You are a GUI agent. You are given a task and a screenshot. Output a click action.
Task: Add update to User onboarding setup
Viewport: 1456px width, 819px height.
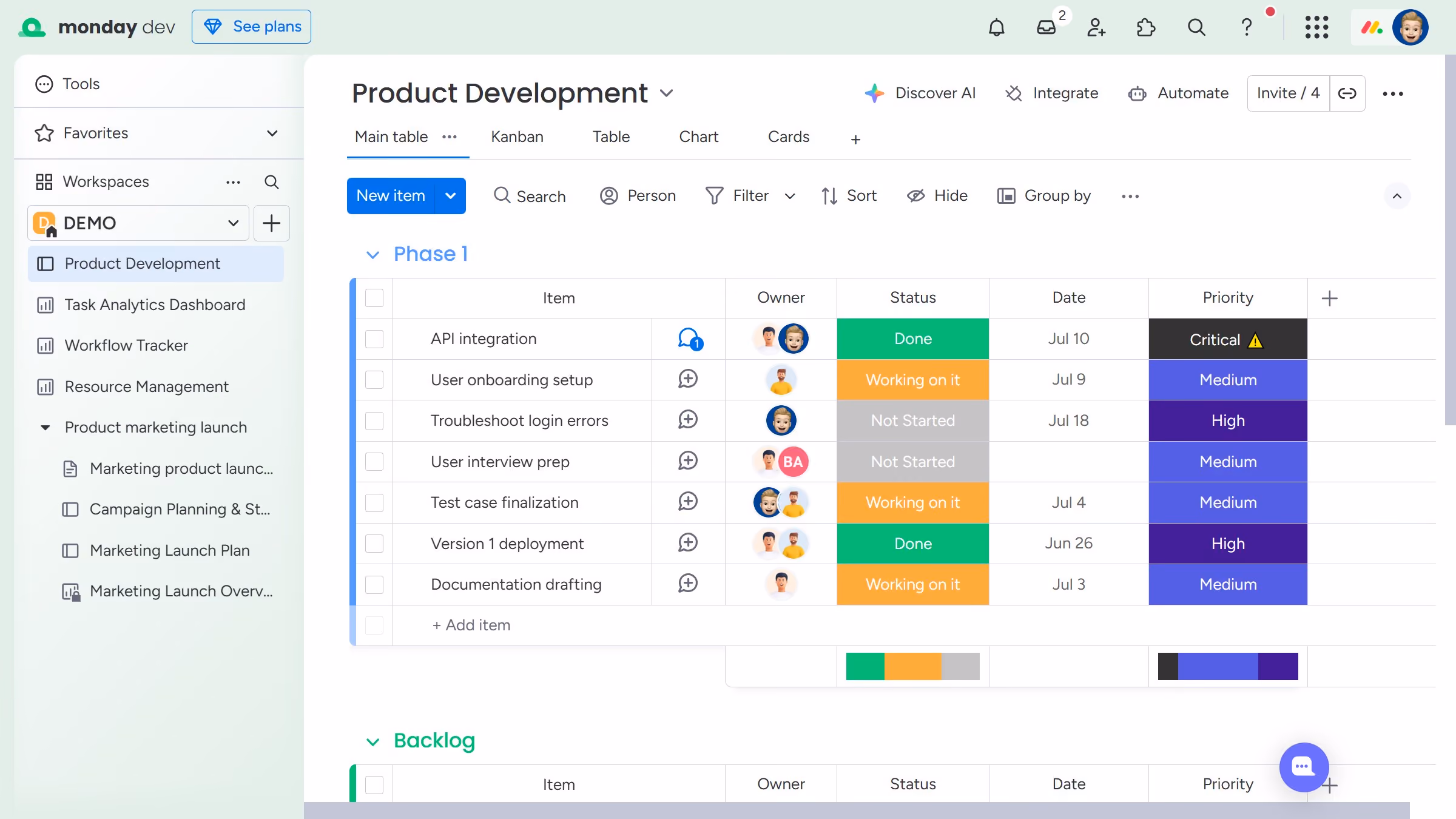pyautogui.click(x=688, y=380)
